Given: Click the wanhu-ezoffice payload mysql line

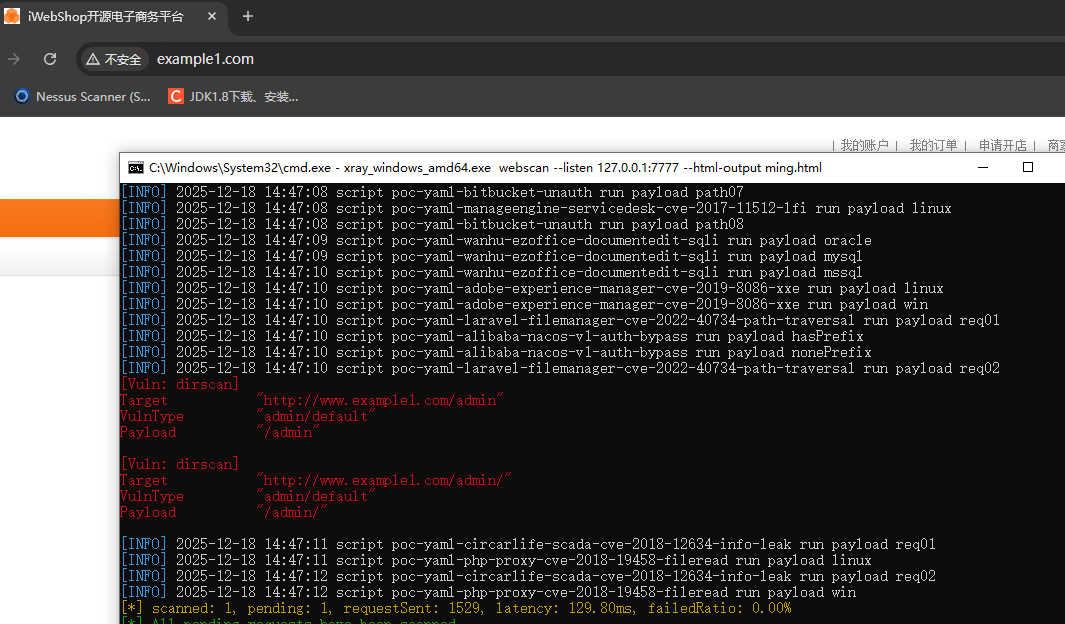Looking at the screenshot, I should (492, 256).
